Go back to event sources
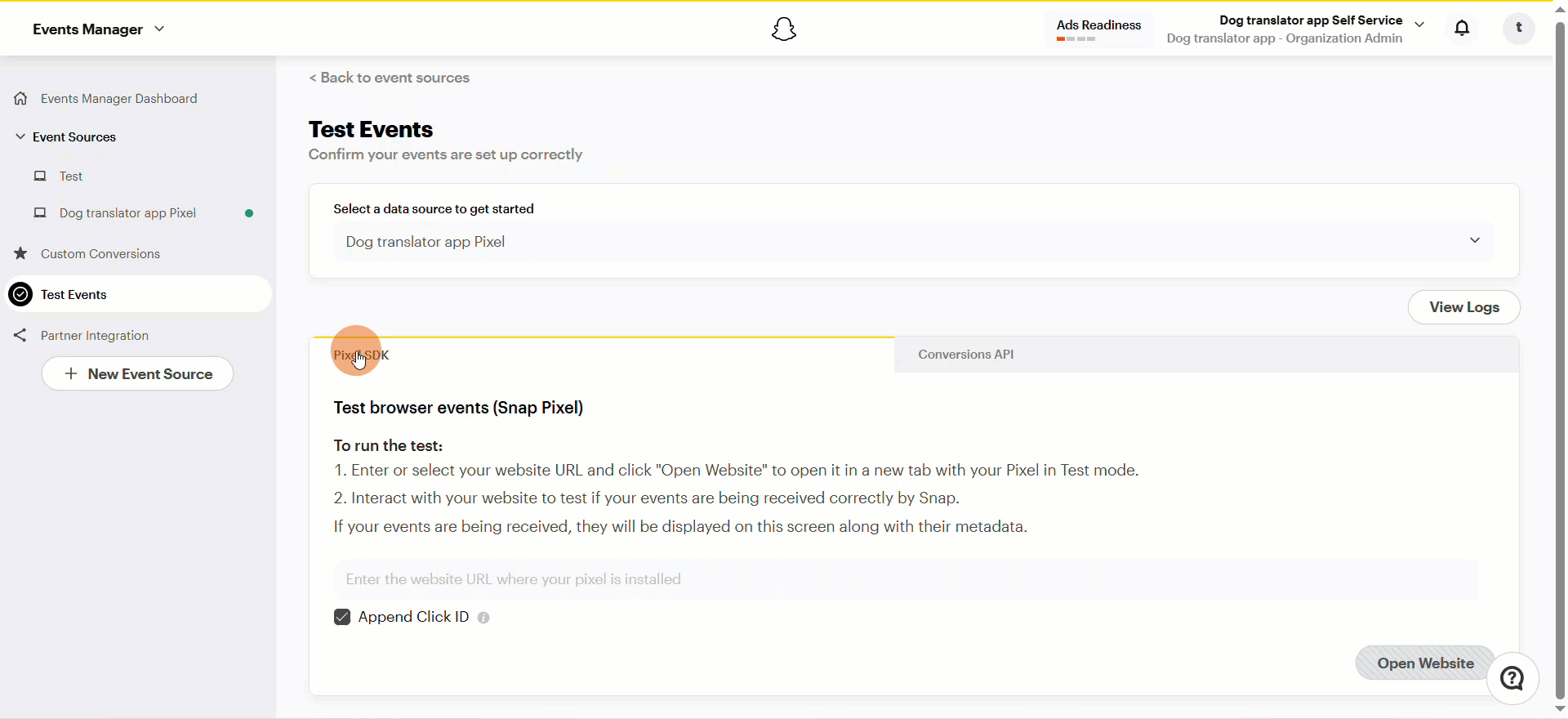 coord(390,78)
